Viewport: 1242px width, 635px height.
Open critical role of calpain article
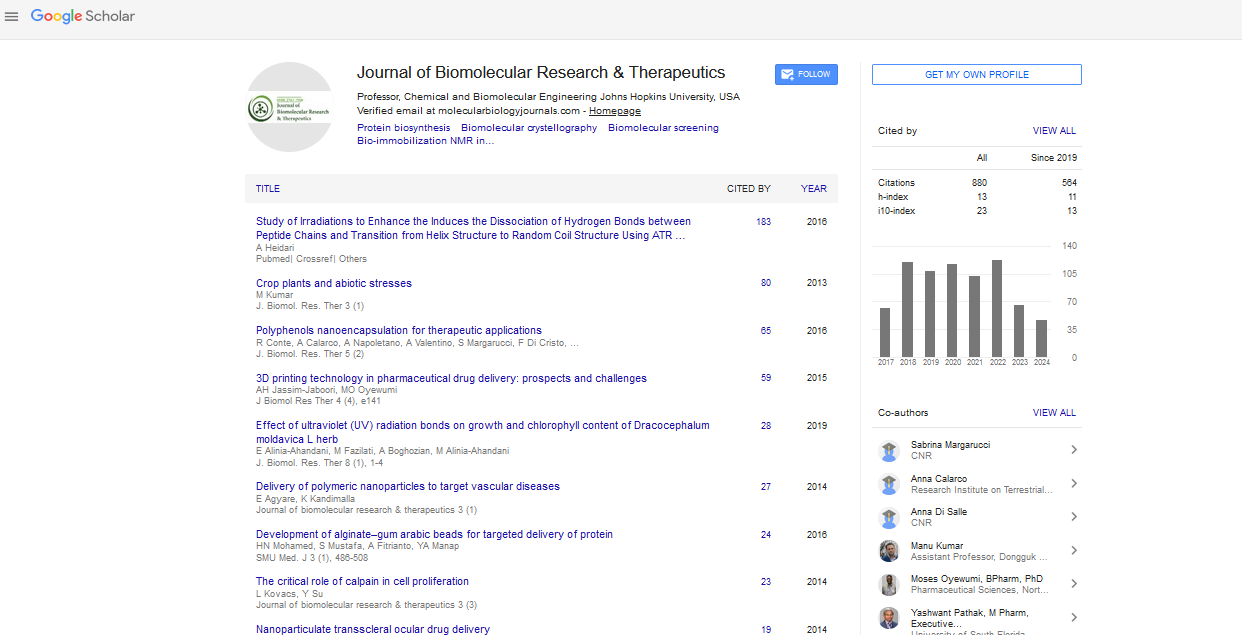pos(362,581)
